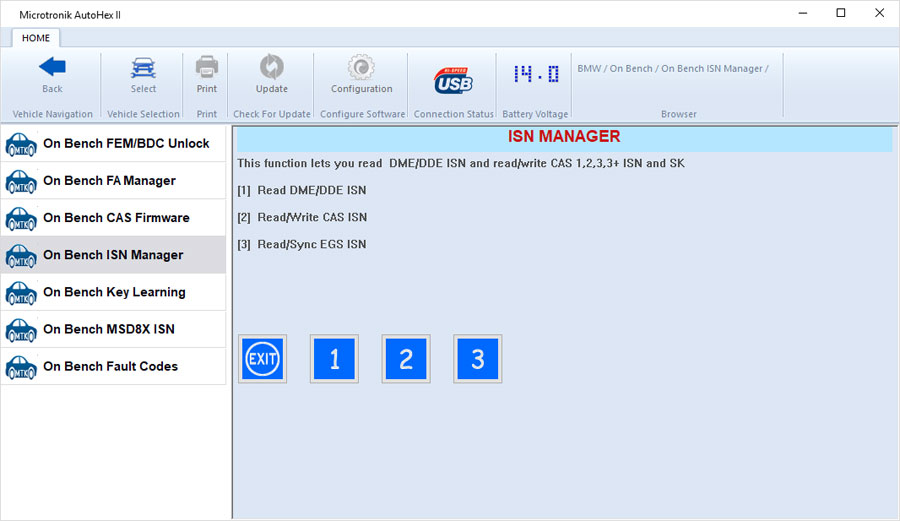Open the Configuration gear icon
This screenshot has width=900, height=521.
click(x=361, y=68)
